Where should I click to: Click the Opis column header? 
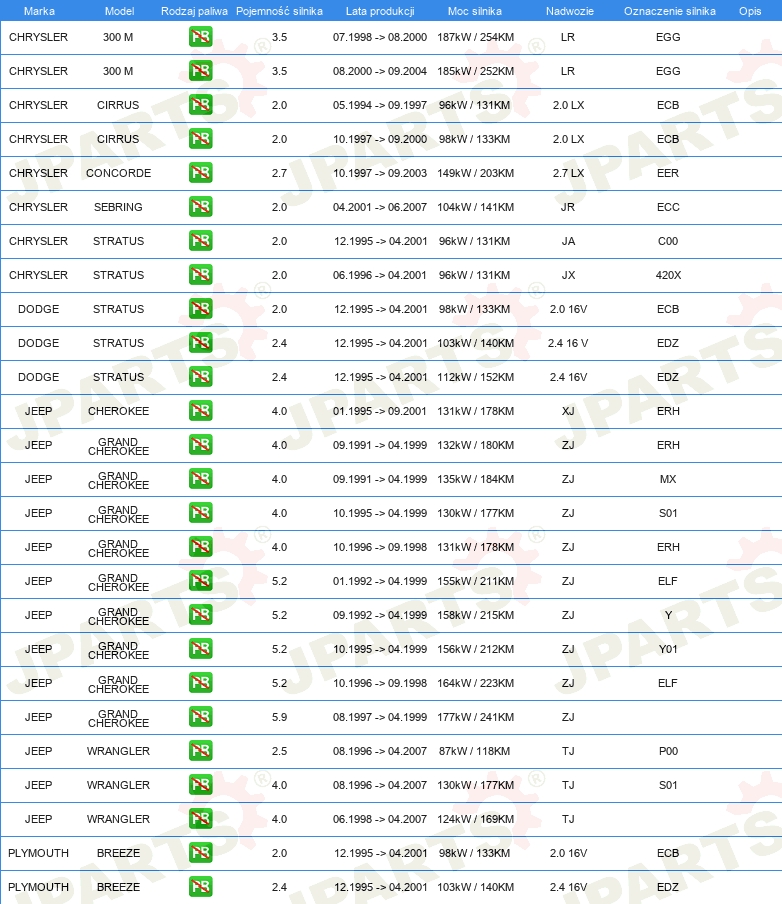coord(750,11)
